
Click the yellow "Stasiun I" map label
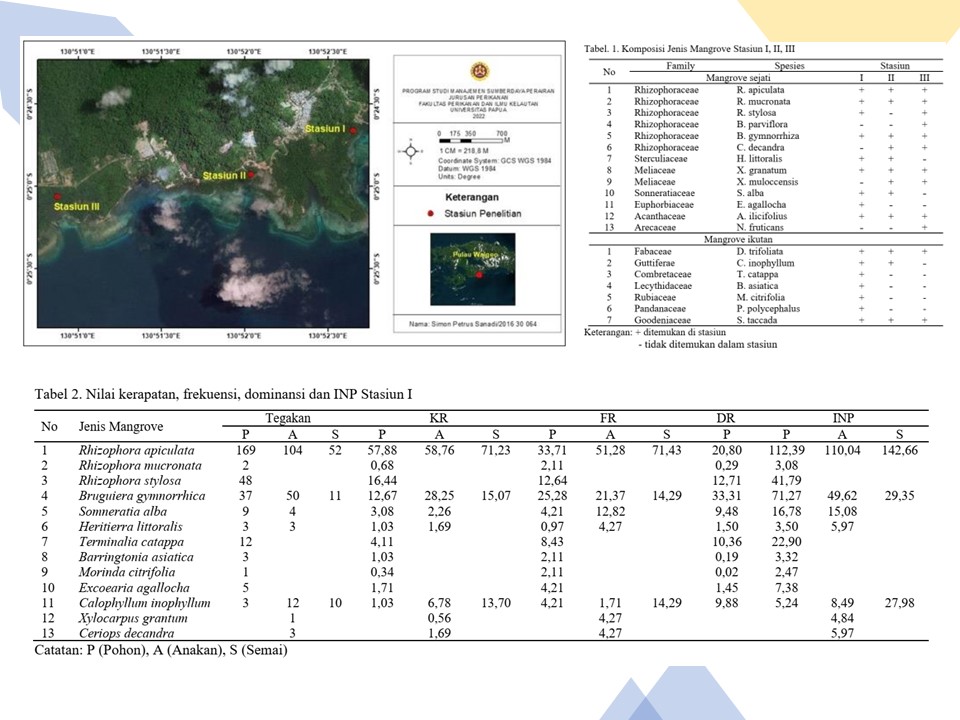(325, 129)
